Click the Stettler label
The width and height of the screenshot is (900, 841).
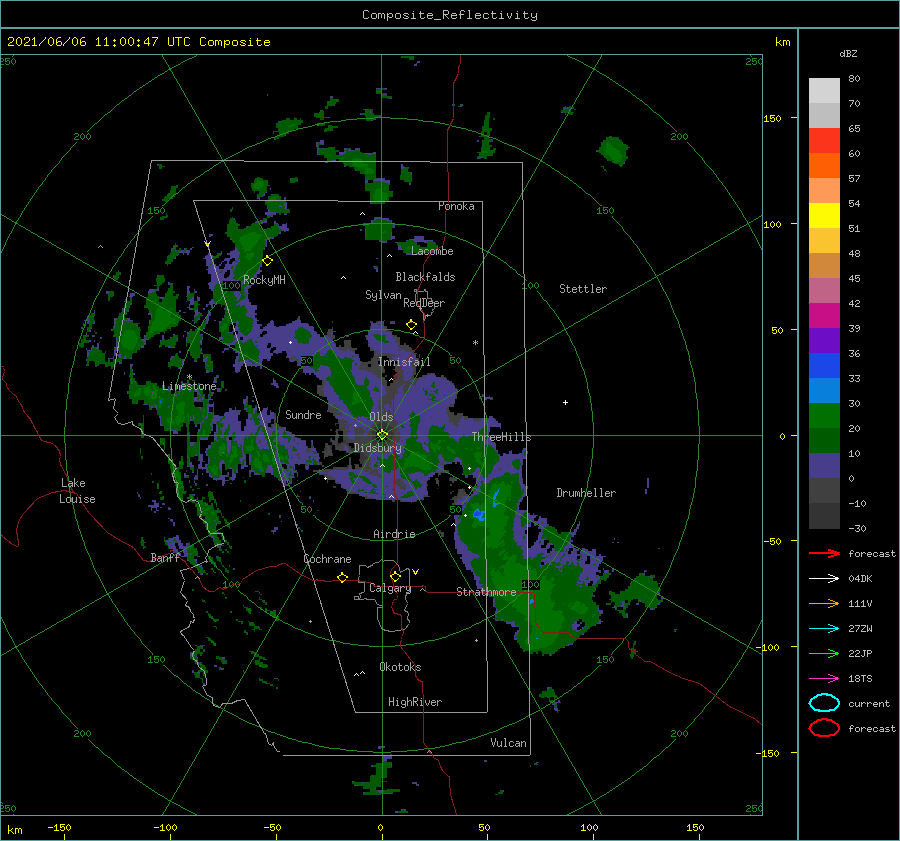point(583,289)
